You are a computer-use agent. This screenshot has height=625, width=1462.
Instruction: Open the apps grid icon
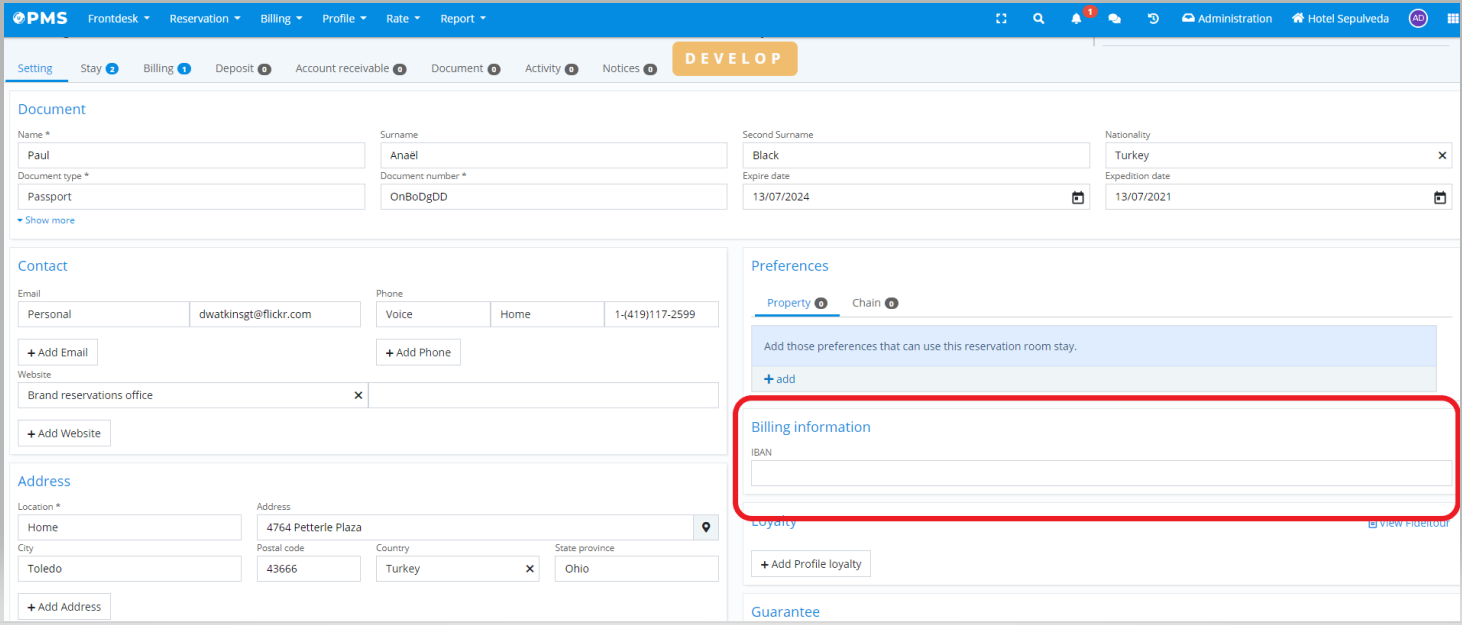(1452, 18)
